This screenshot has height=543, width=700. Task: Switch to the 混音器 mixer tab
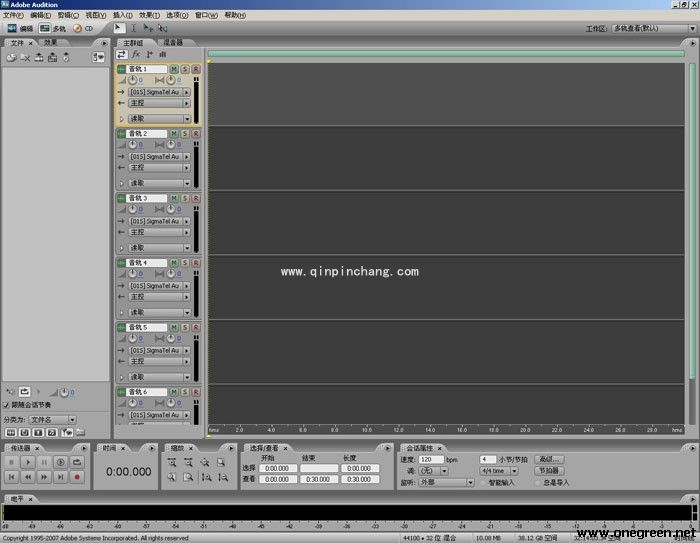[173, 42]
